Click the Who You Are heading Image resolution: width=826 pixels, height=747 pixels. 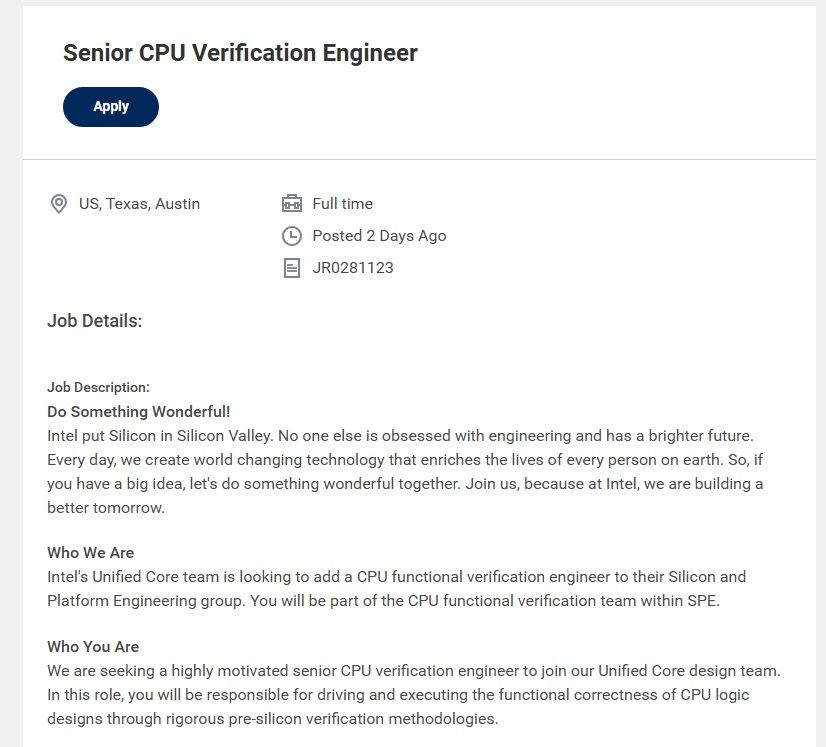(93, 647)
